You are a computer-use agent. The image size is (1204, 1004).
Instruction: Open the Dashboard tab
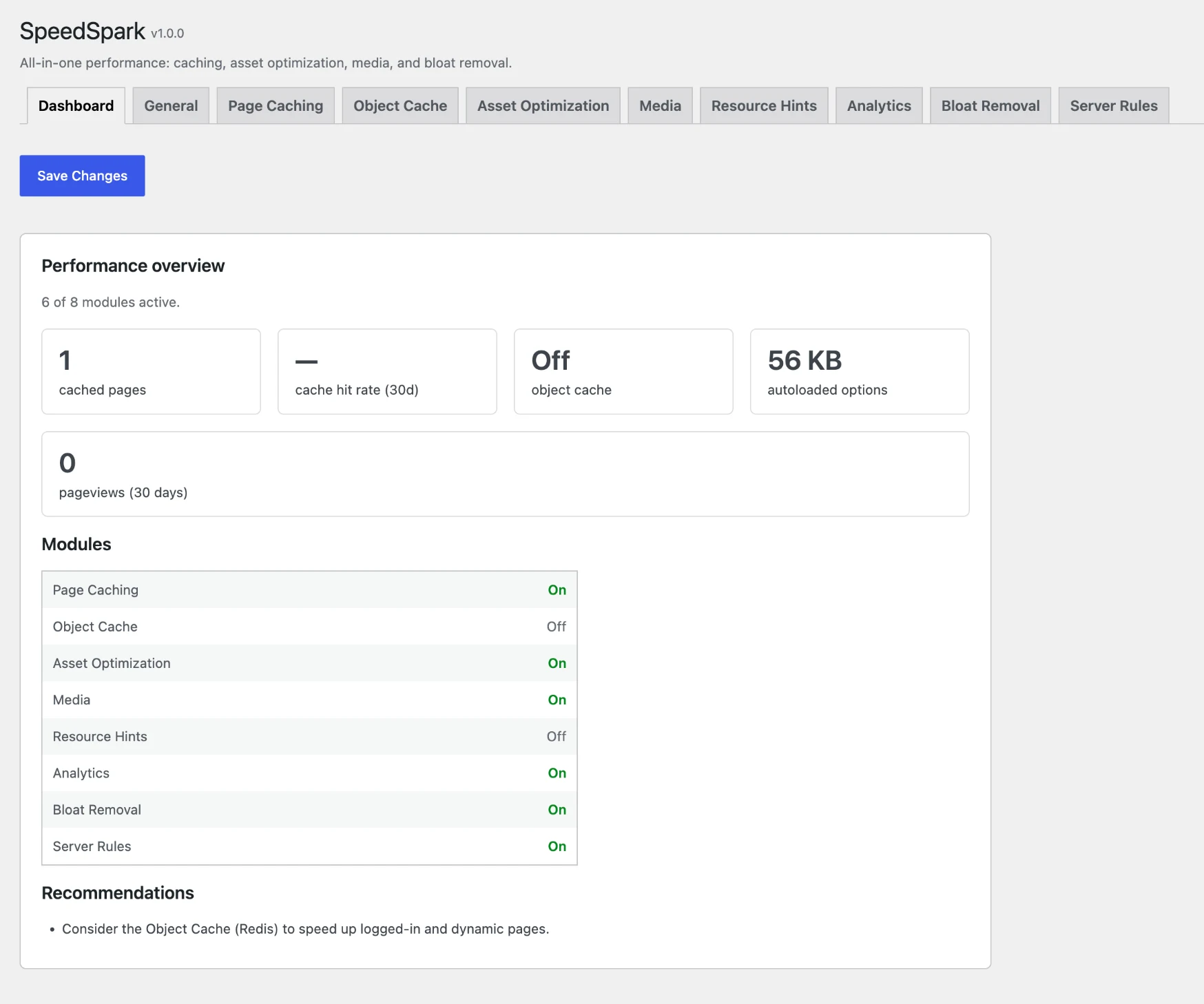(76, 106)
